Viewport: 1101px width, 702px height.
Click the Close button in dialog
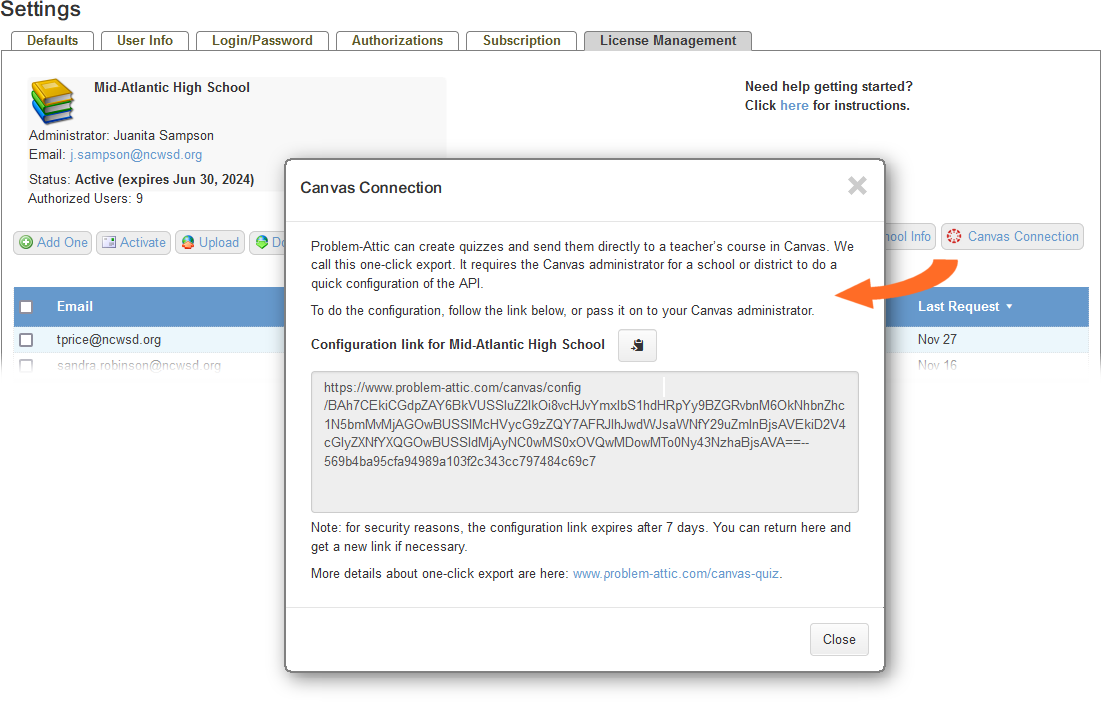(x=839, y=640)
